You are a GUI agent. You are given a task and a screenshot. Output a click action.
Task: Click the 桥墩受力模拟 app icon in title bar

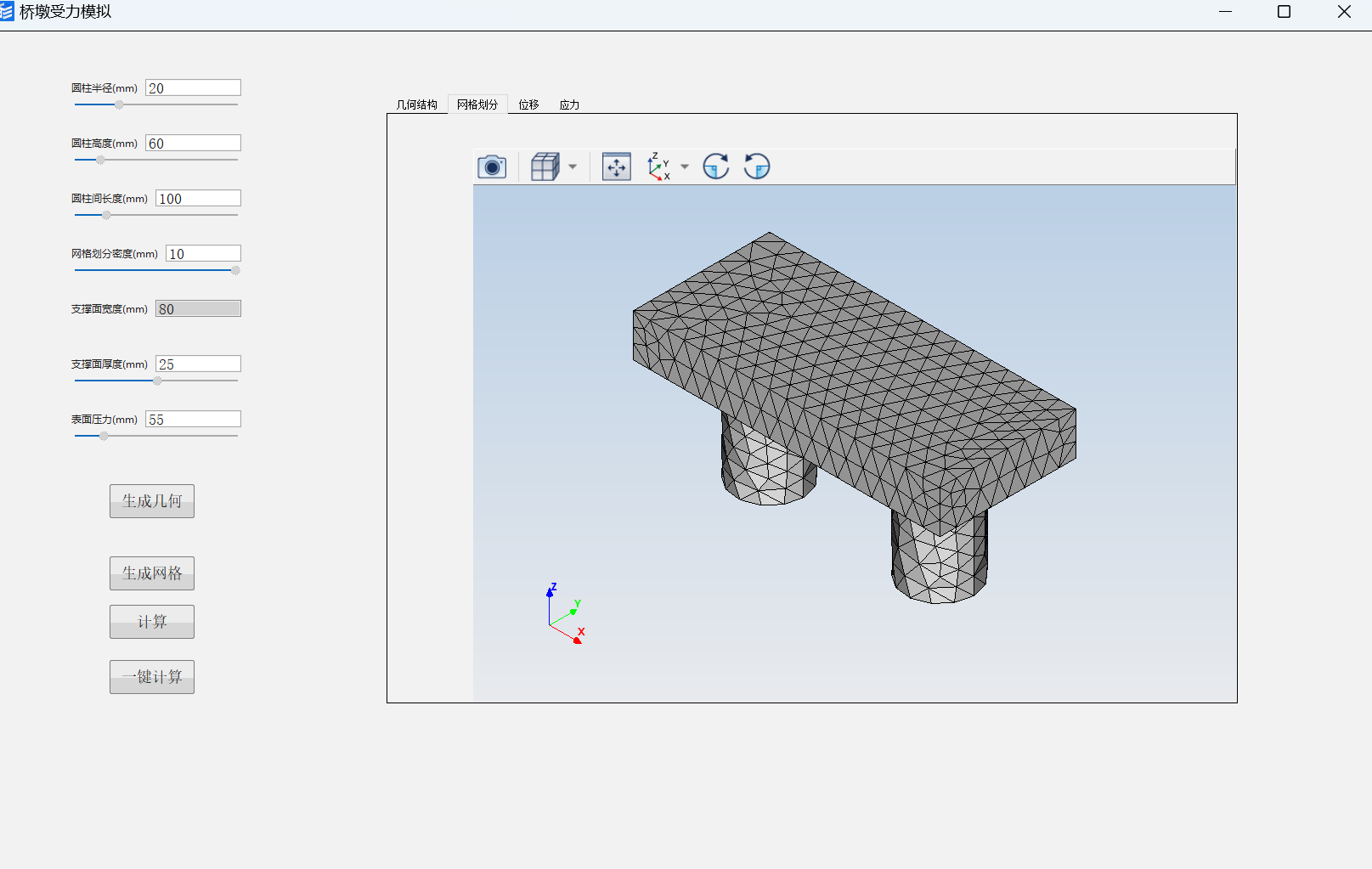[7, 11]
